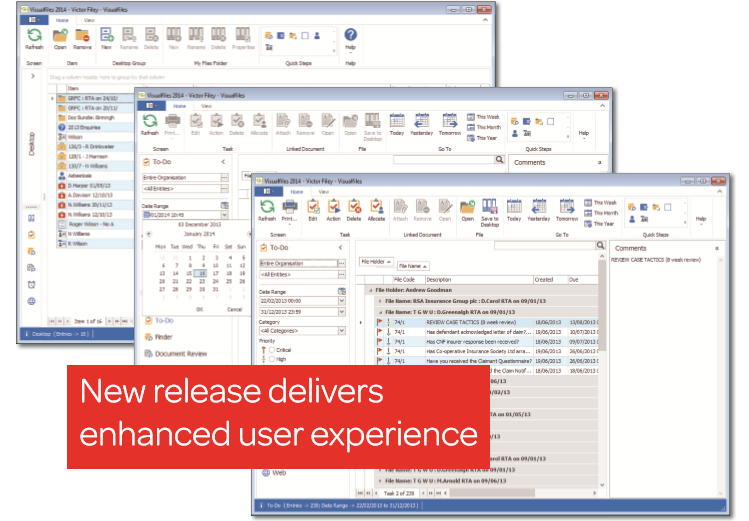Go to Today in middle window ribbon
Viewport: 749px width, 521px height.
click(397, 125)
